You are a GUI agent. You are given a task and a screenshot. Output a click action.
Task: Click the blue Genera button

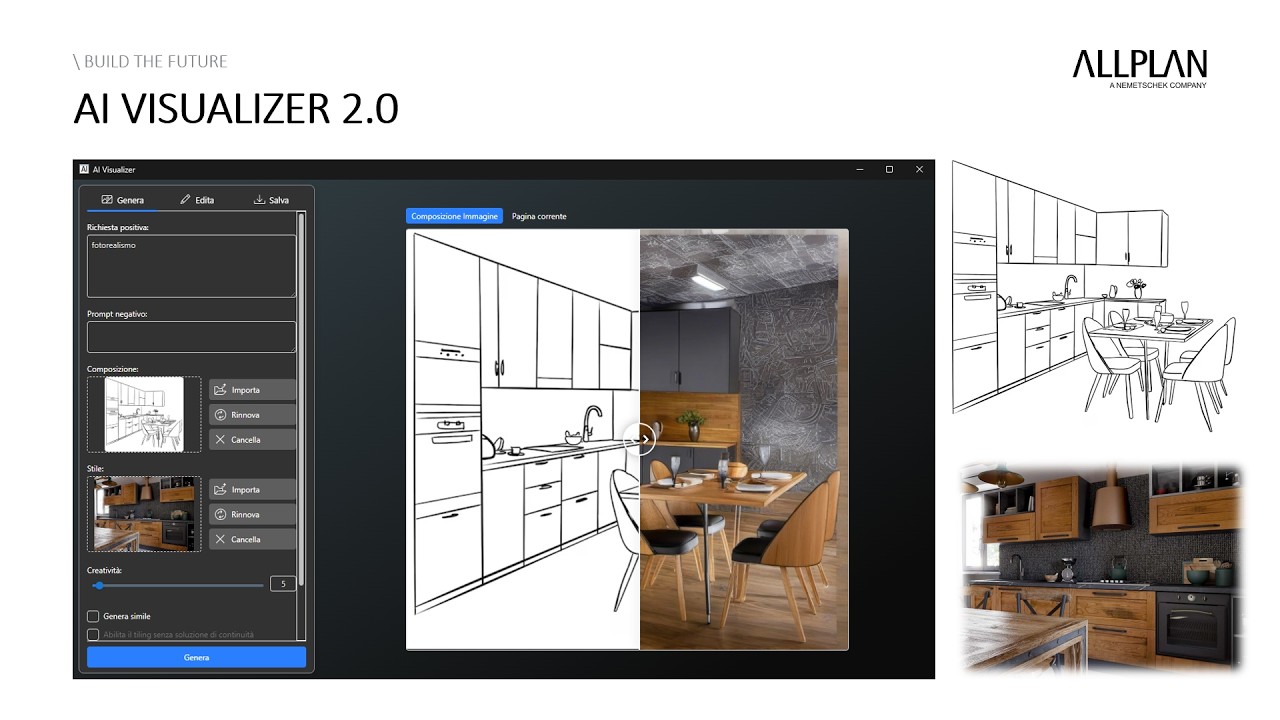pyautogui.click(x=196, y=657)
